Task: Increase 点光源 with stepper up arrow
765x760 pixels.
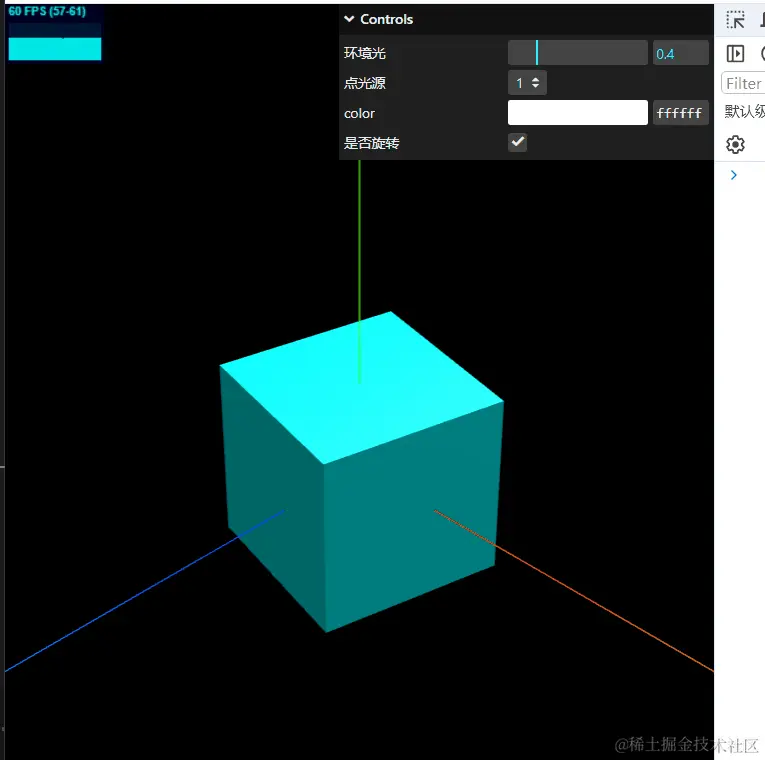Action: (536, 79)
